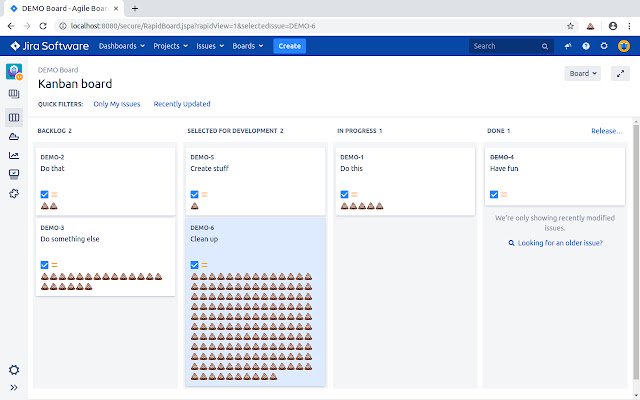Open the browser account profile icon

[x=613, y=26]
